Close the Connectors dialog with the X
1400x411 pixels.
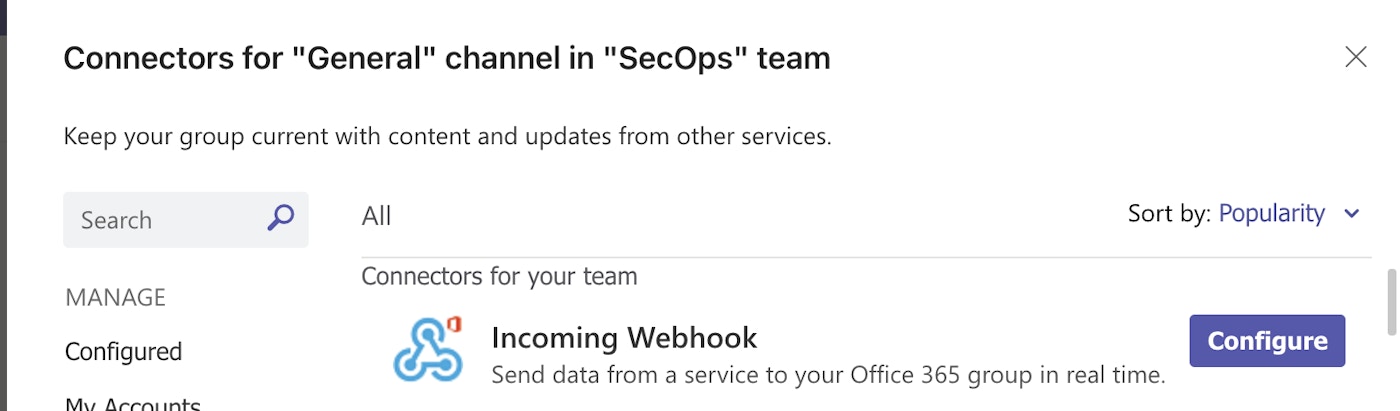1355,57
